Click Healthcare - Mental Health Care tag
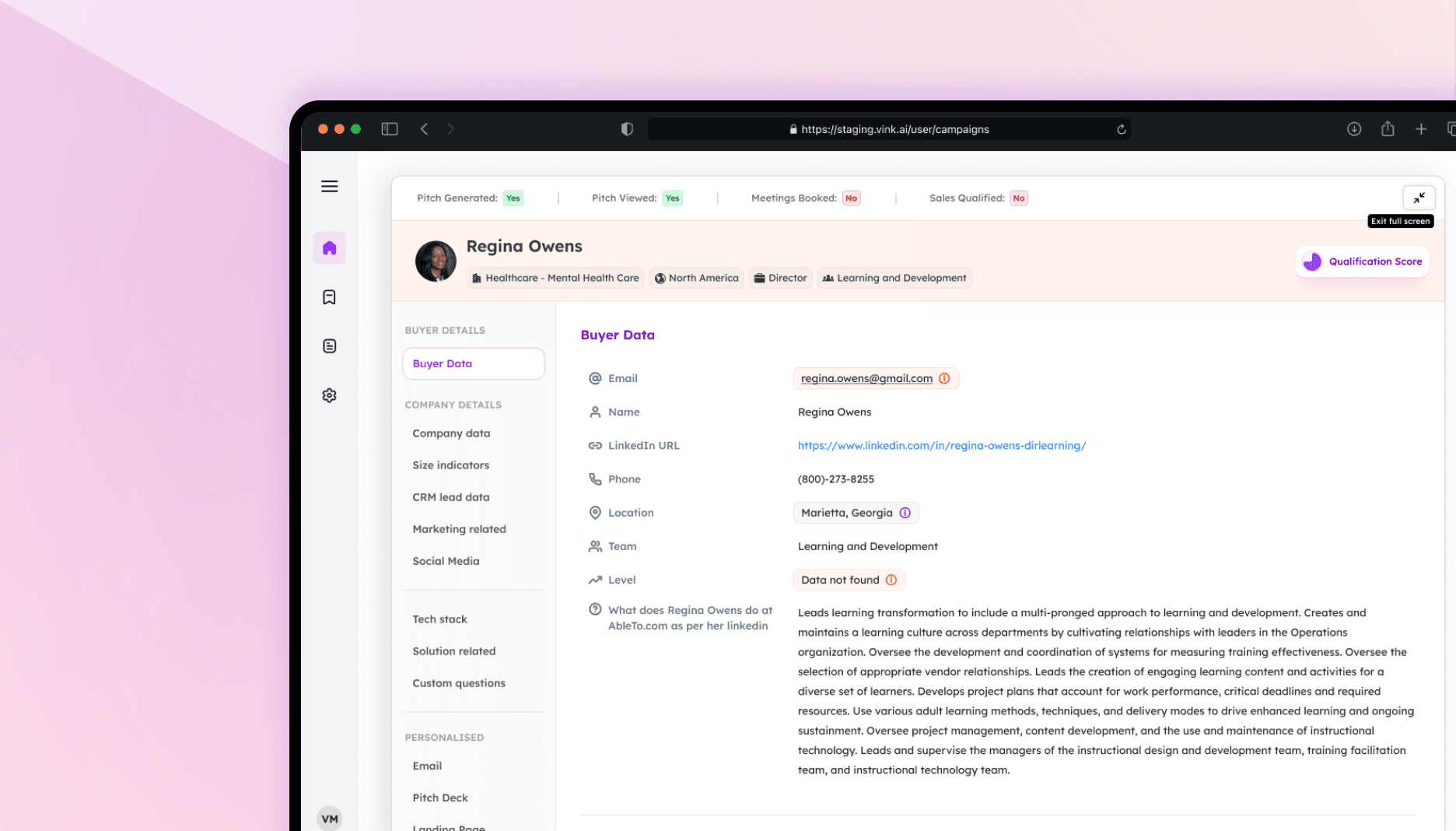The height and width of the screenshot is (831, 1456). [555, 278]
